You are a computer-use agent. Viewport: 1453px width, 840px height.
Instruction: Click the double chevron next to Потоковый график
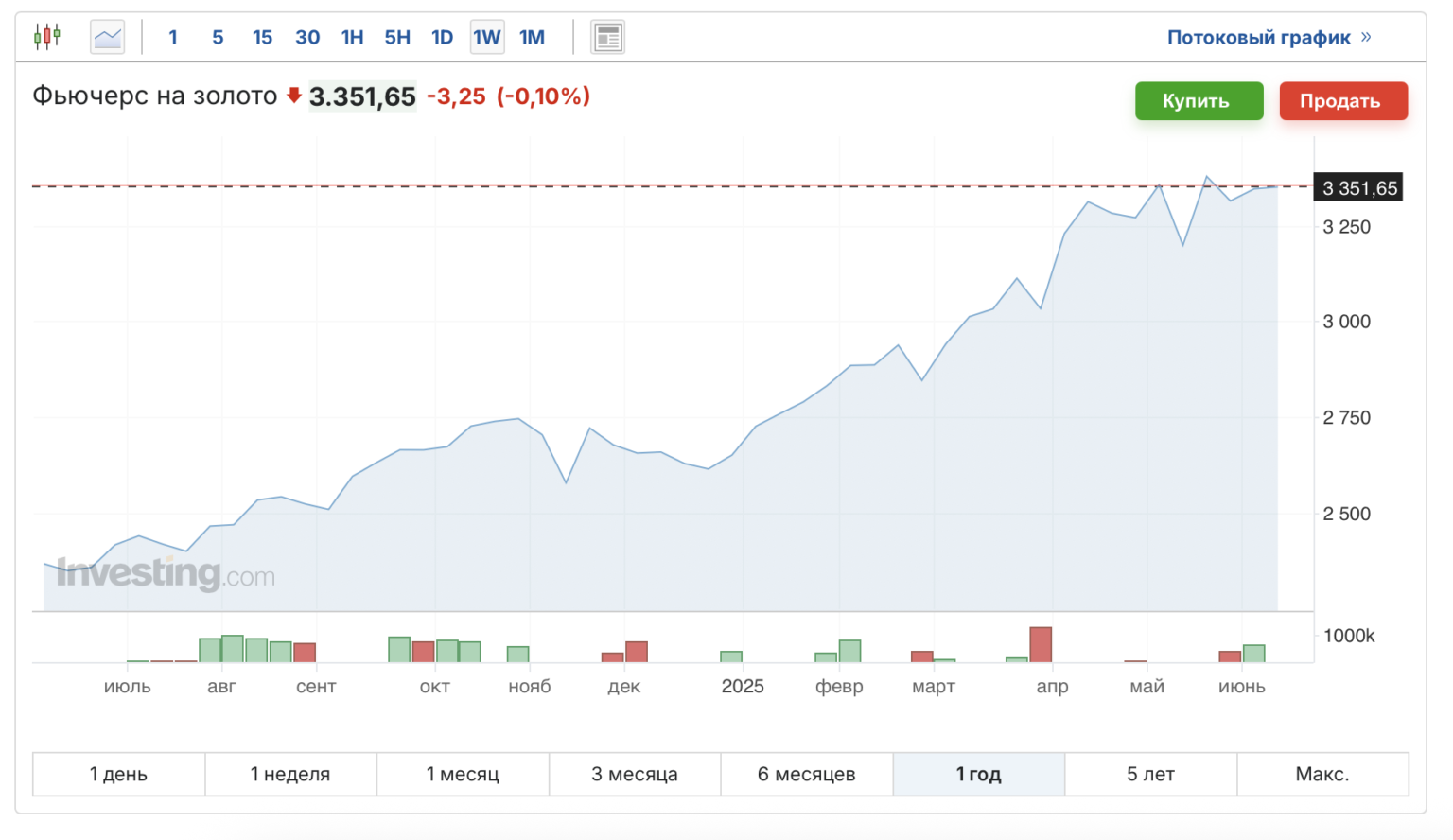1366,37
